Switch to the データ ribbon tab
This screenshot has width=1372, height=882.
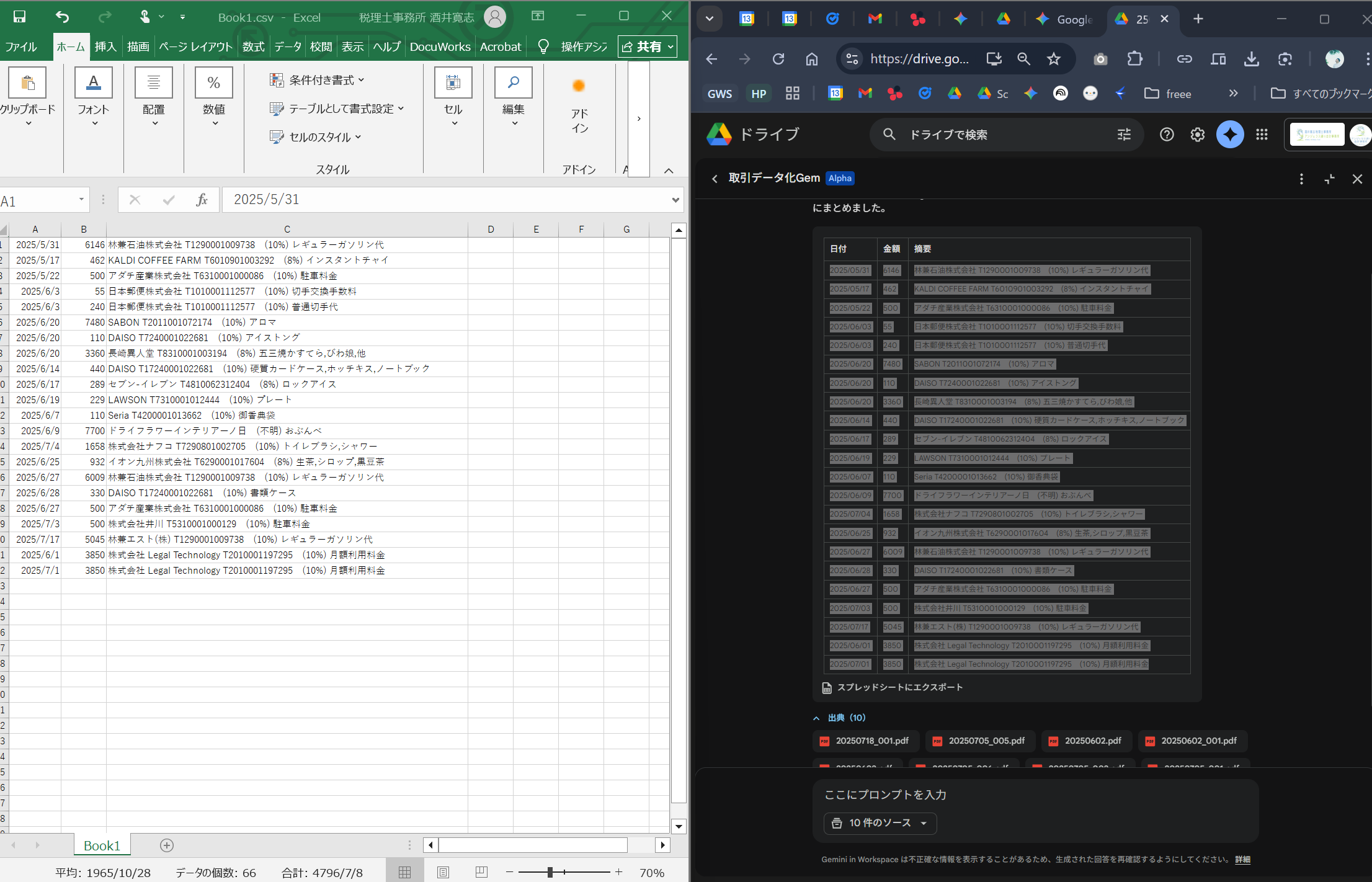[288, 47]
